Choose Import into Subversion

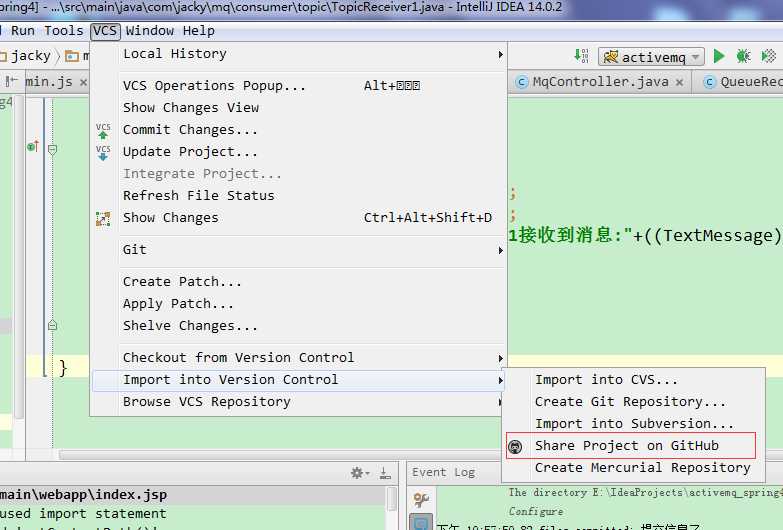point(633,424)
